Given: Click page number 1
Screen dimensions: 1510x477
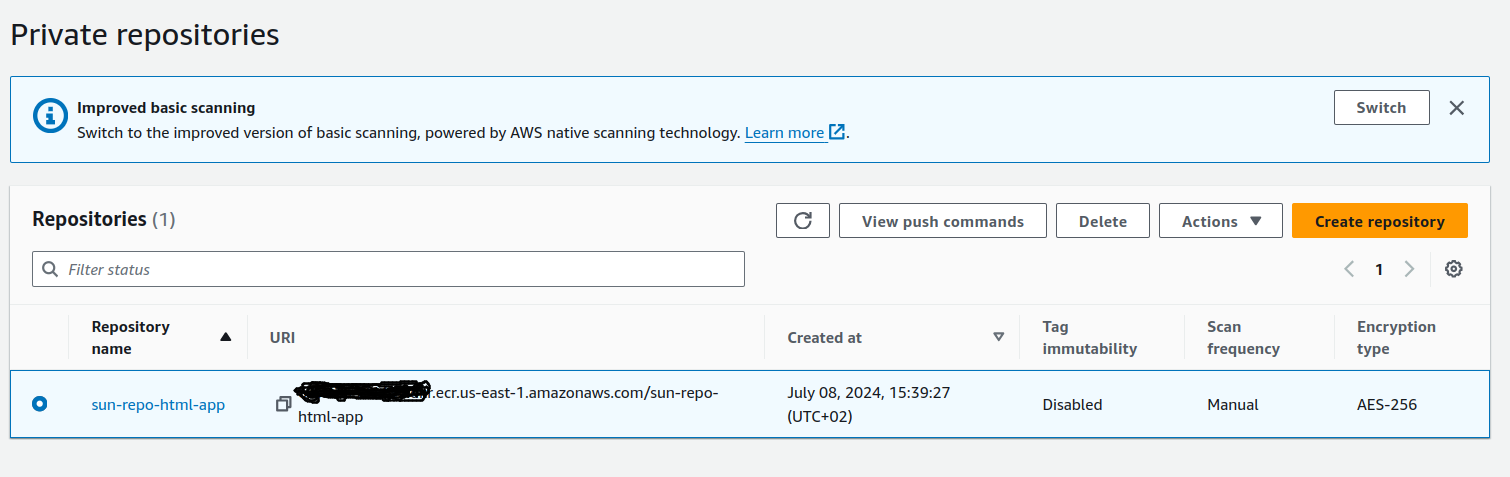Looking at the screenshot, I should [1379, 269].
